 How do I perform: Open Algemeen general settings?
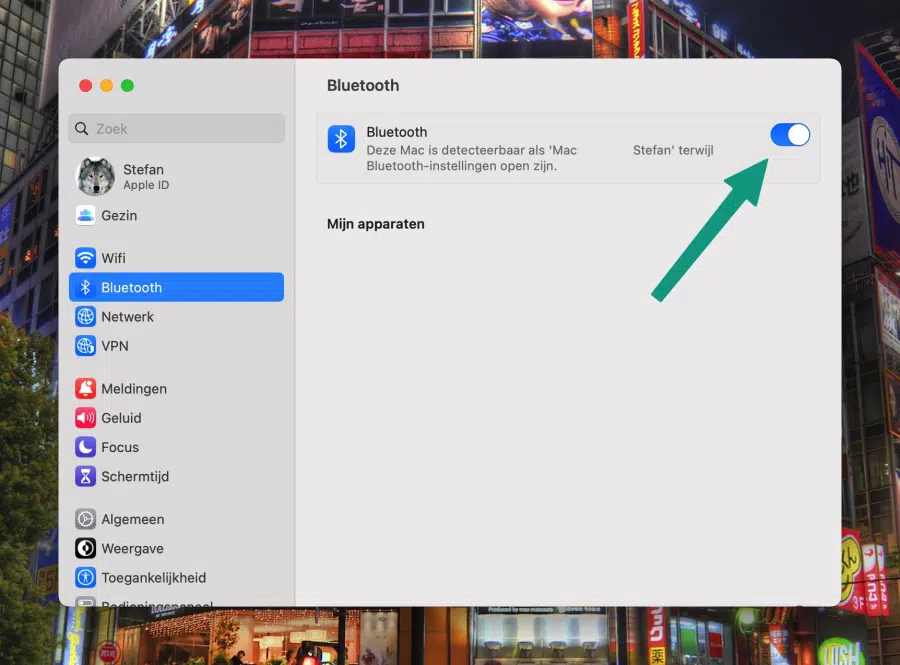pos(176,519)
